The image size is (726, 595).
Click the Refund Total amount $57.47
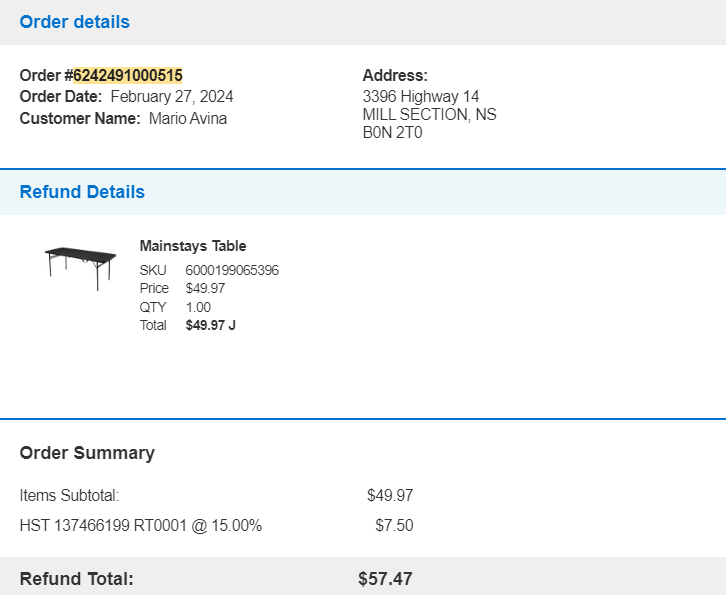coord(385,579)
